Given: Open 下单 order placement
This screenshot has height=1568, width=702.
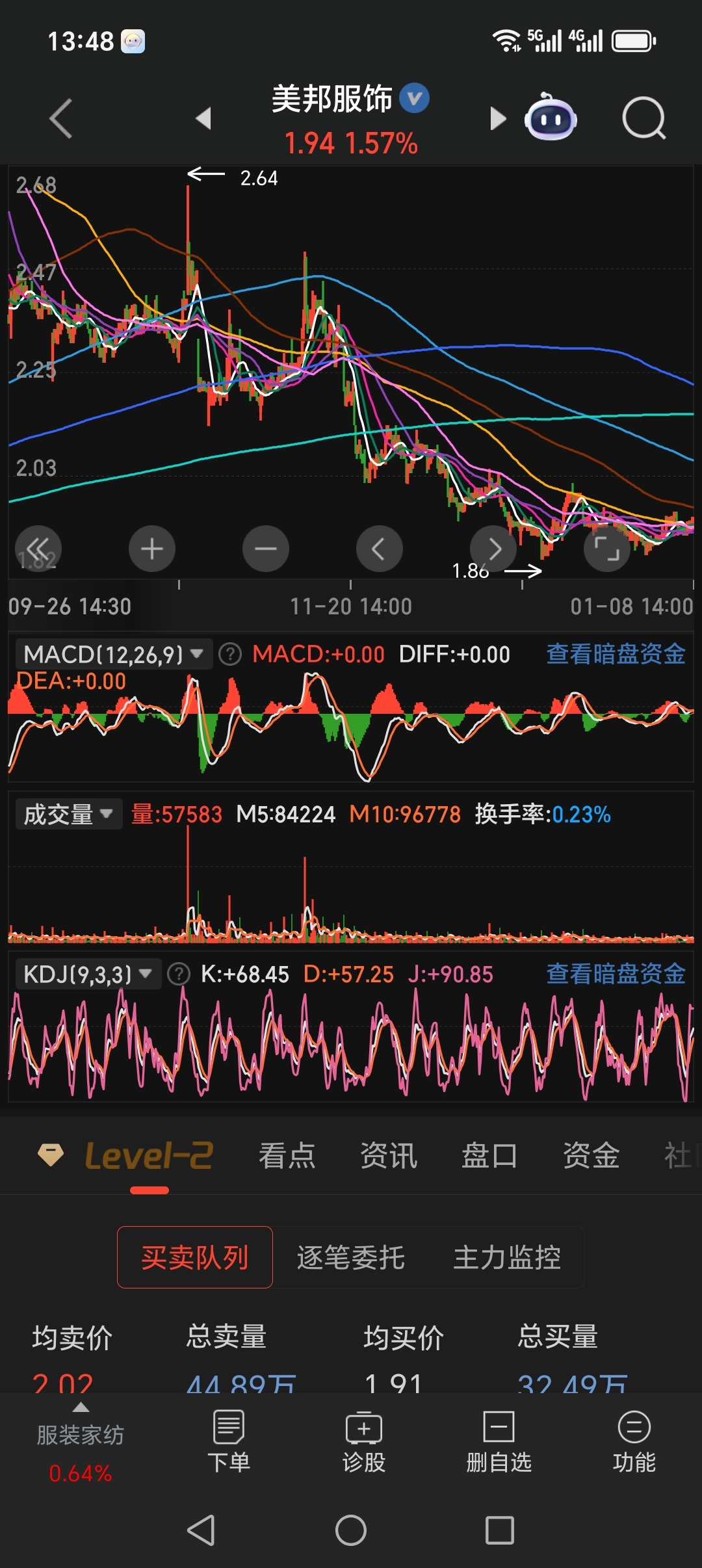Looking at the screenshot, I should pos(229,1442).
